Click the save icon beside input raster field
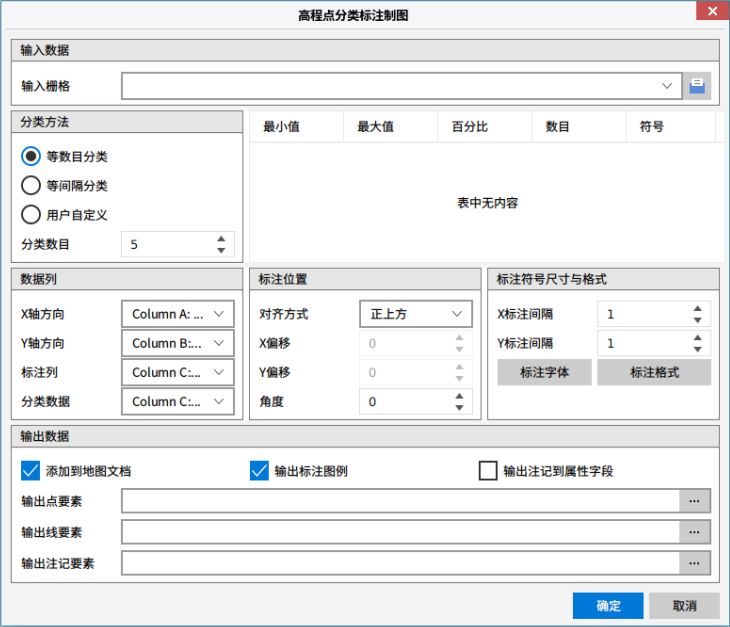 (x=697, y=86)
